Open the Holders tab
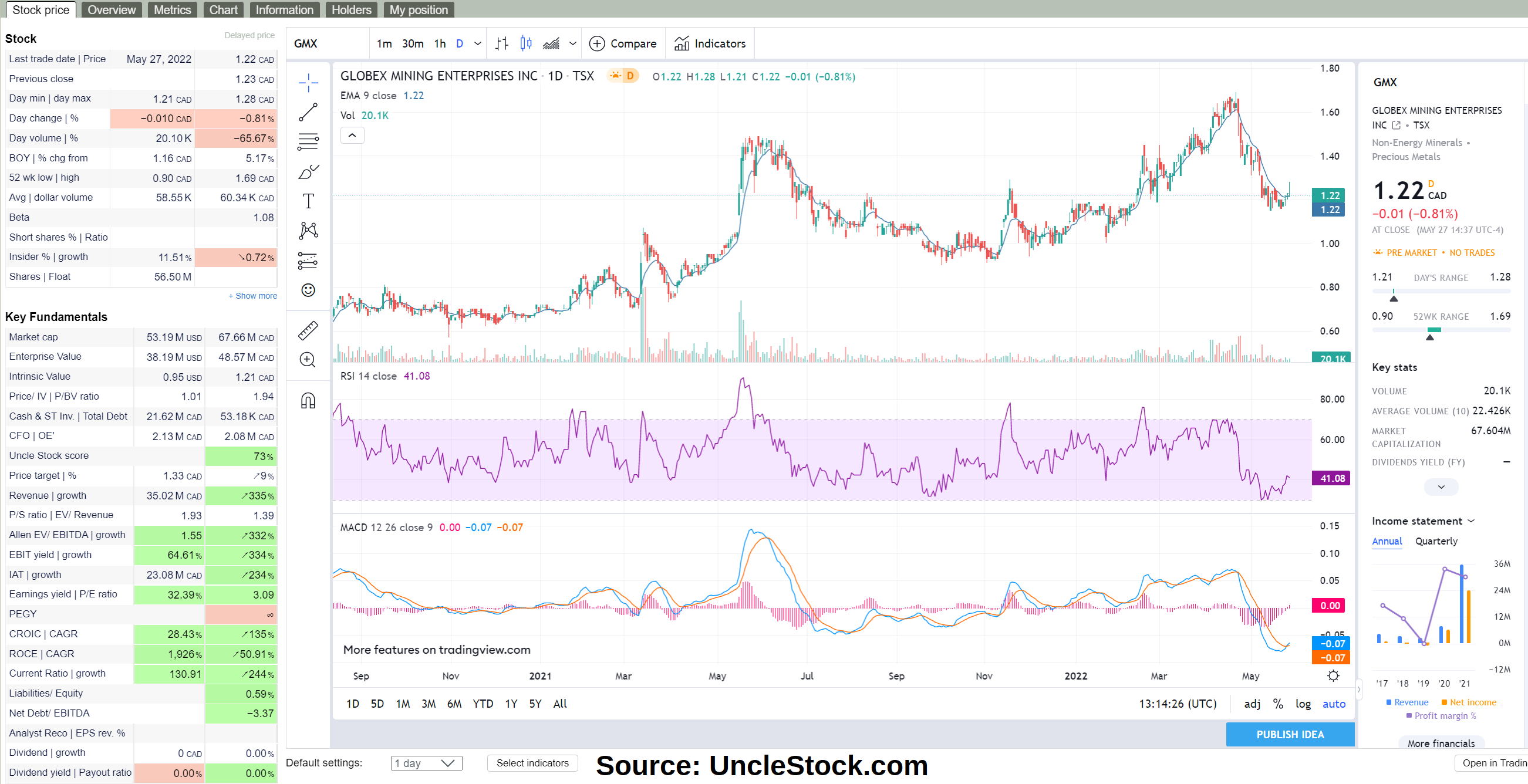 (x=352, y=9)
